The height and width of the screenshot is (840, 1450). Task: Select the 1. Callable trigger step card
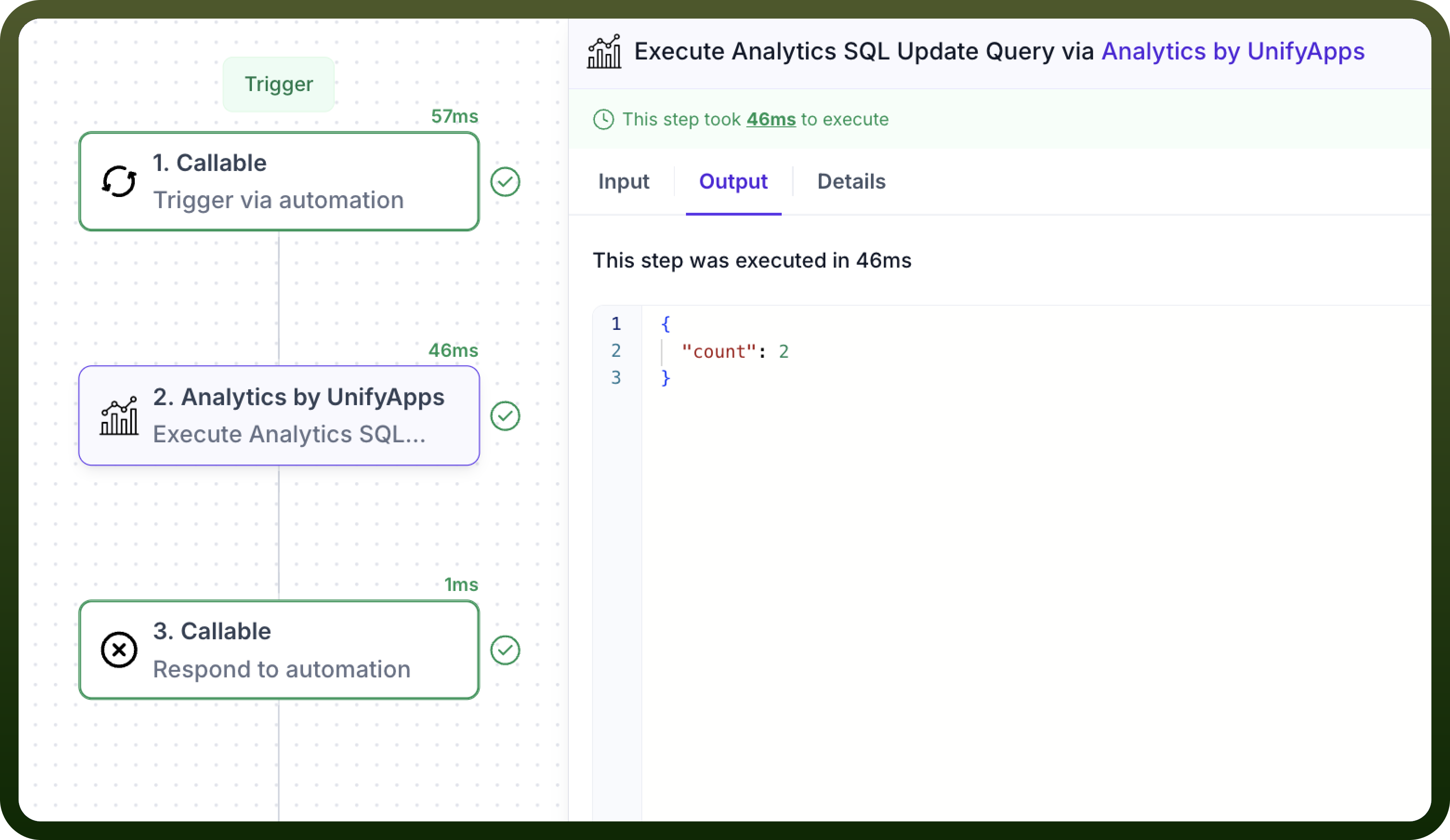[279, 181]
